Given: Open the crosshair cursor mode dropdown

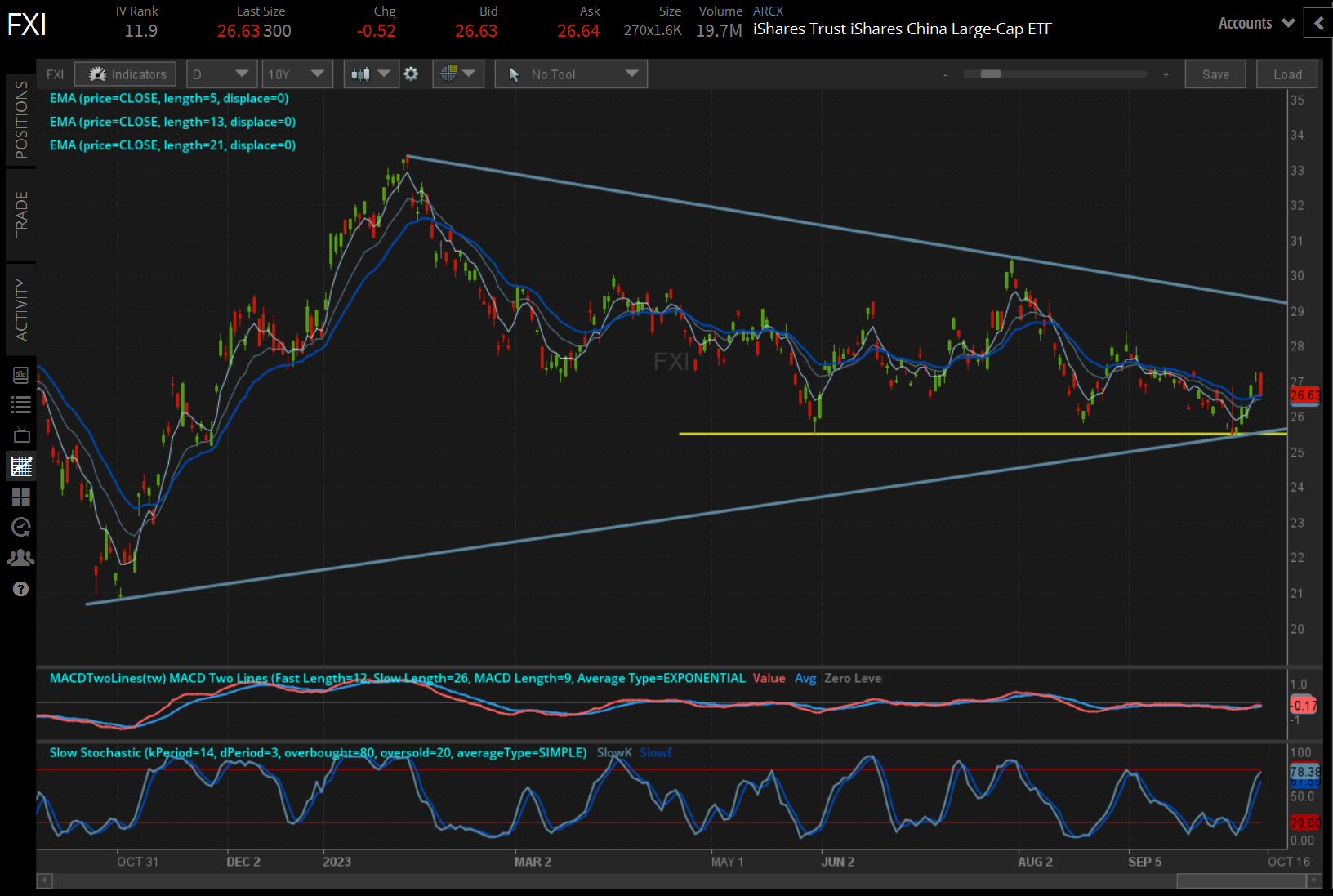Looking at the screenshot, I should point(457,74).
